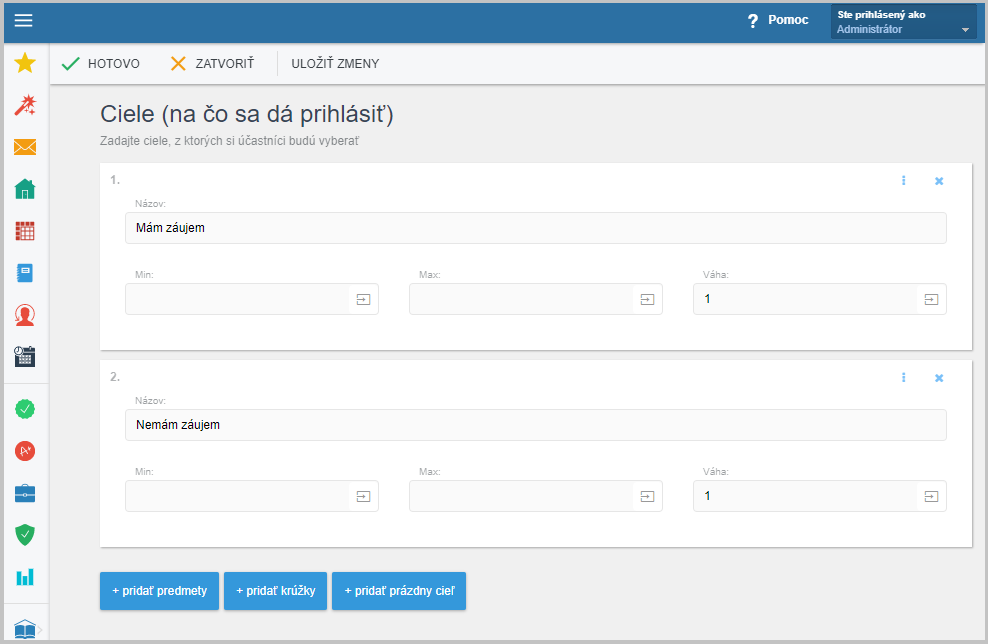Open the blue briefcase icon in sidebar
The height and width of the screenshot is (644, 988).
point(25,493)
